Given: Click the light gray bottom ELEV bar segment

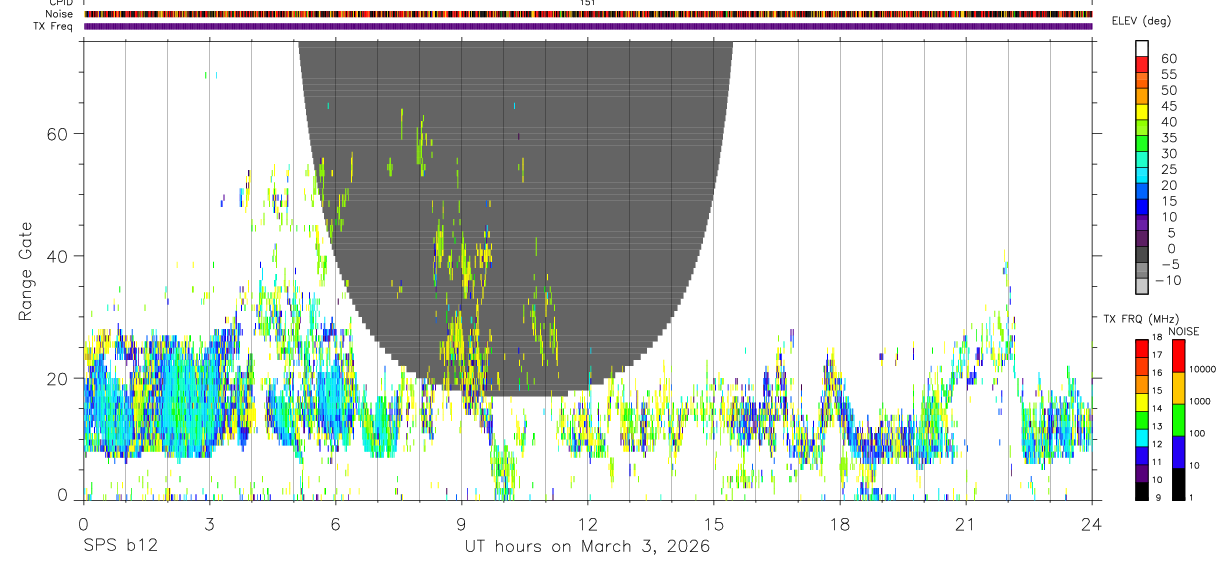Looking at the screenshot, I should pyautogui.click(x=1142, y=285).
